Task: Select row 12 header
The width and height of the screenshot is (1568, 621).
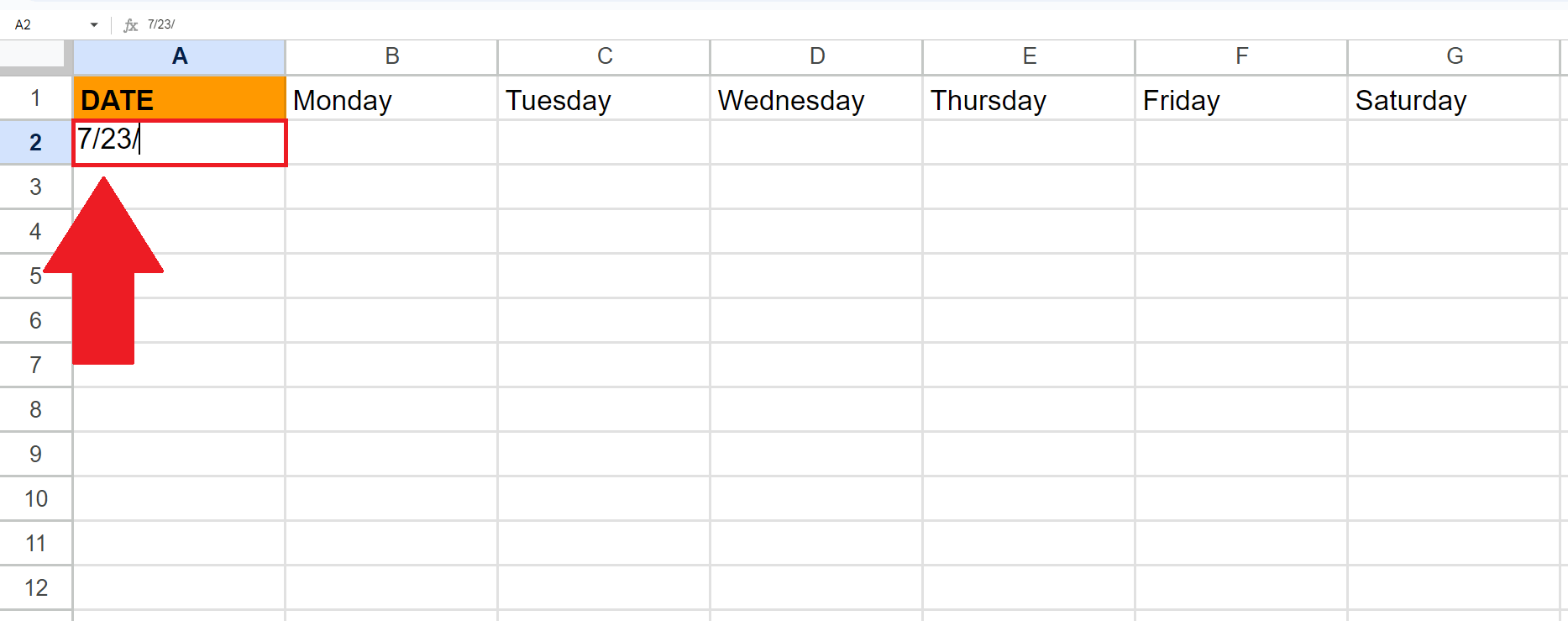Action: pyautogui.click(x=35, y=587)
